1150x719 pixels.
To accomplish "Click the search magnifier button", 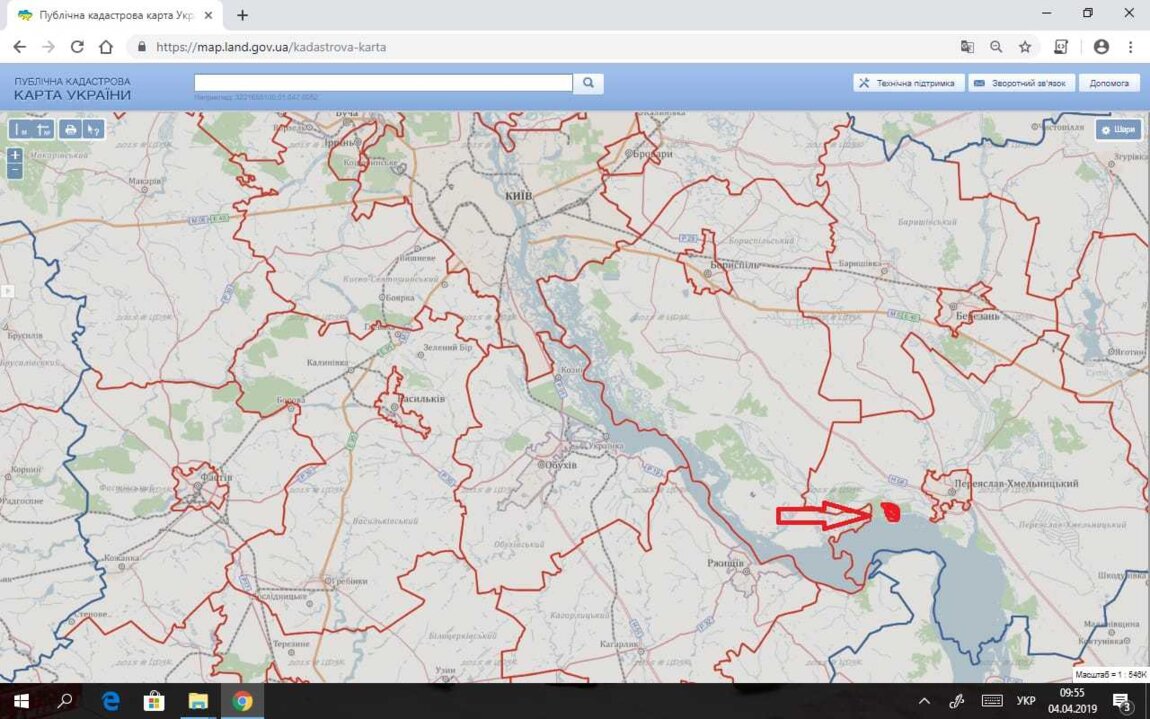I will pos(589,83).
